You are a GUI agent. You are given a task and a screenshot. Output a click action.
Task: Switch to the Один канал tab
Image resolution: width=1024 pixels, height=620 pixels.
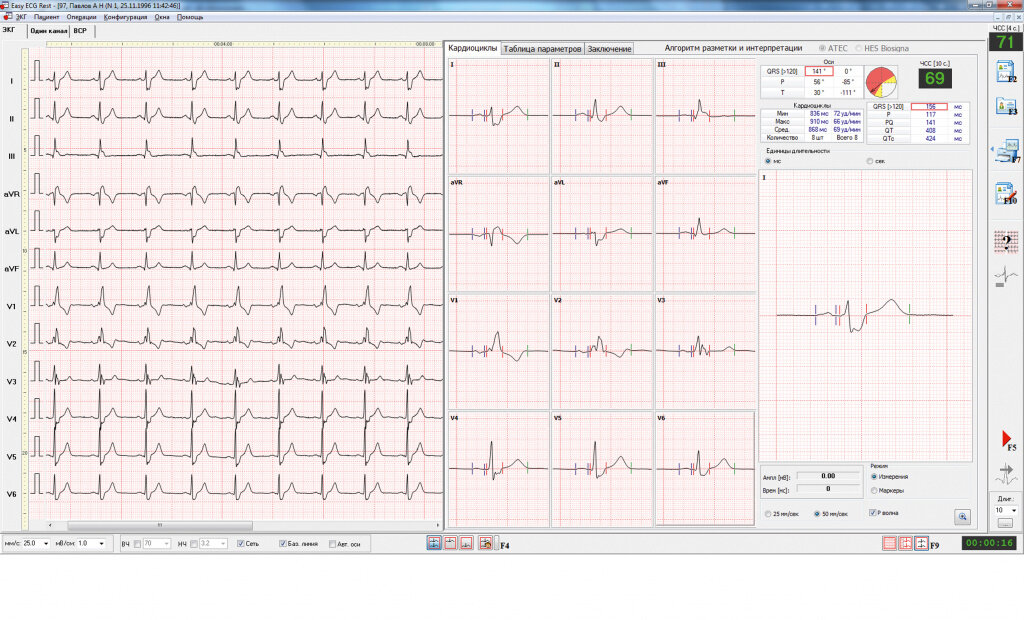coord(48,31)
